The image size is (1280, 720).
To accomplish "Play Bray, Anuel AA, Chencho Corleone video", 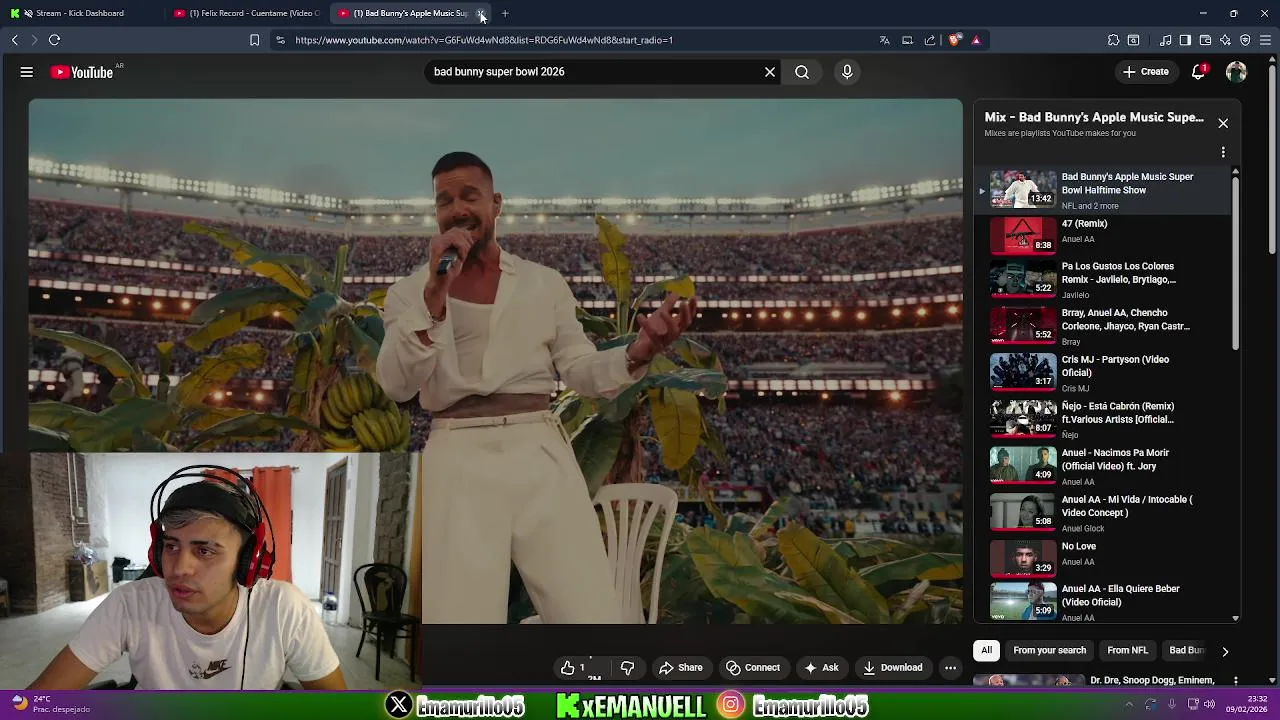I will 1105,326.
